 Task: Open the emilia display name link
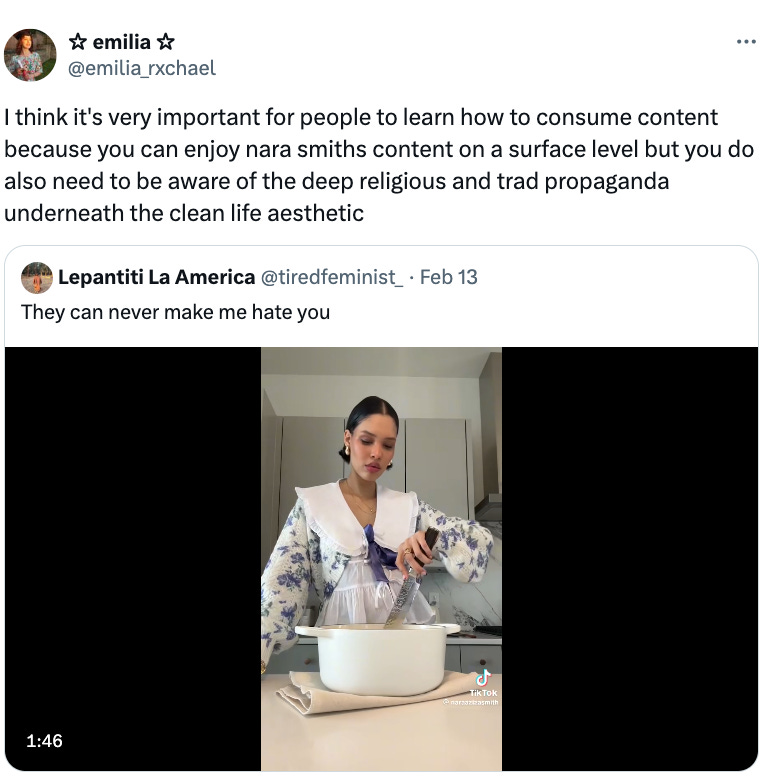point(122,42)
